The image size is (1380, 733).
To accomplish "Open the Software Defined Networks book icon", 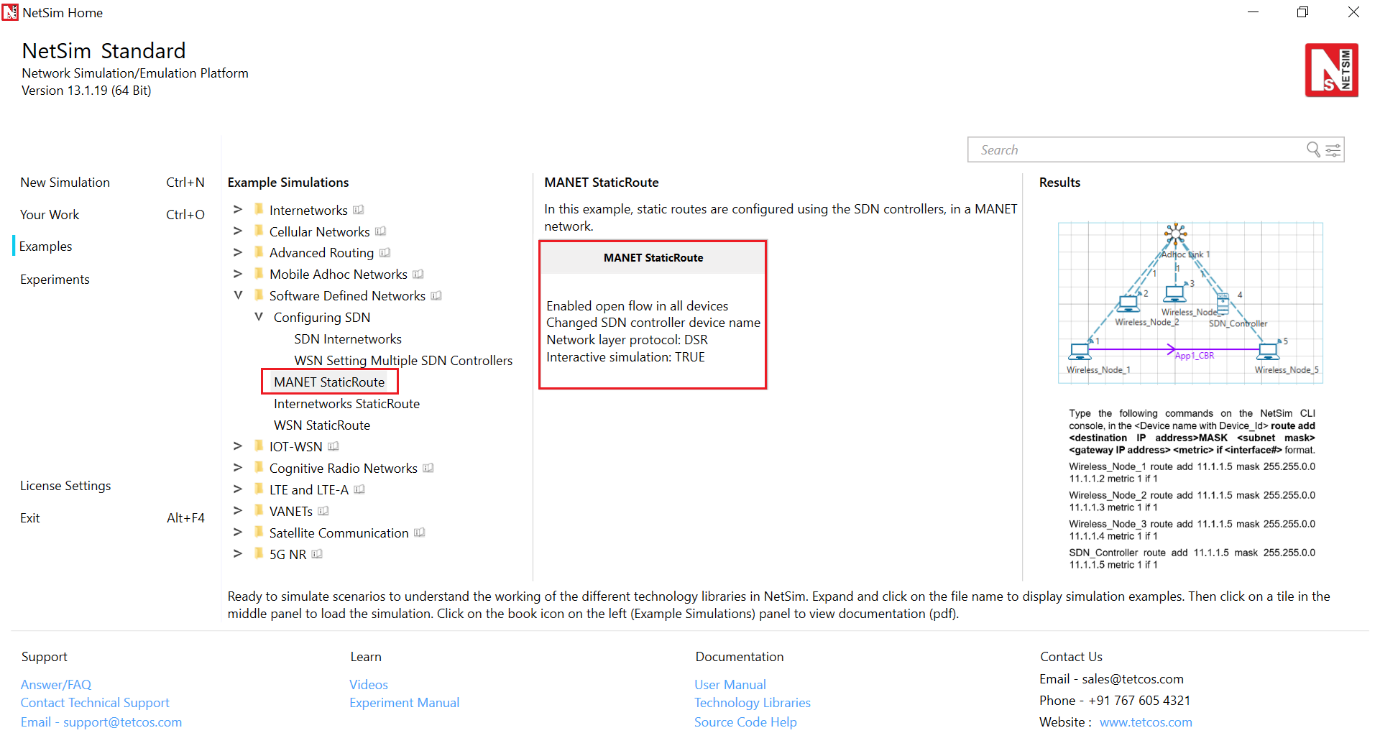I will [437, 296].
